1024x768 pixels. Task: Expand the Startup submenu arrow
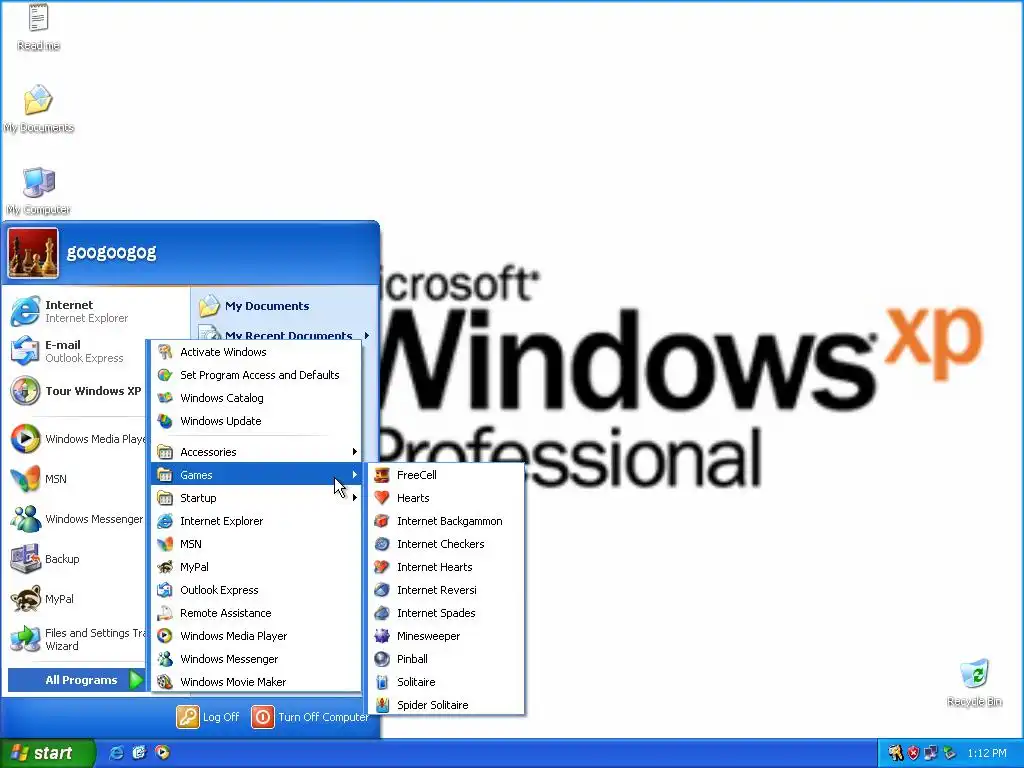click(x=355, y=498)
